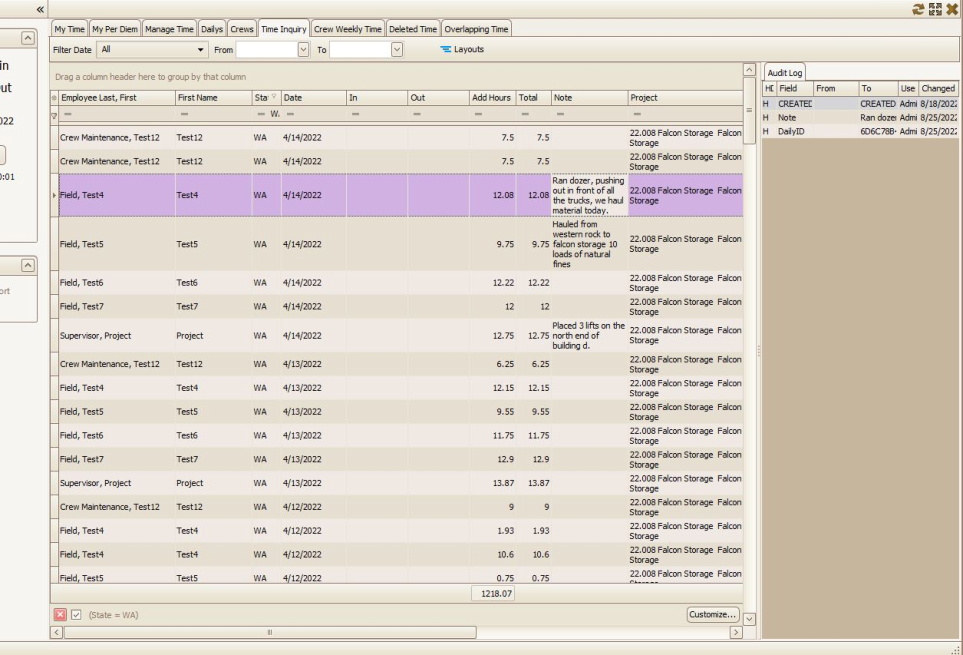This screenshot has height=655, width=963.
Task: Click the State column filter funnel icon
Action: point(275,98)
